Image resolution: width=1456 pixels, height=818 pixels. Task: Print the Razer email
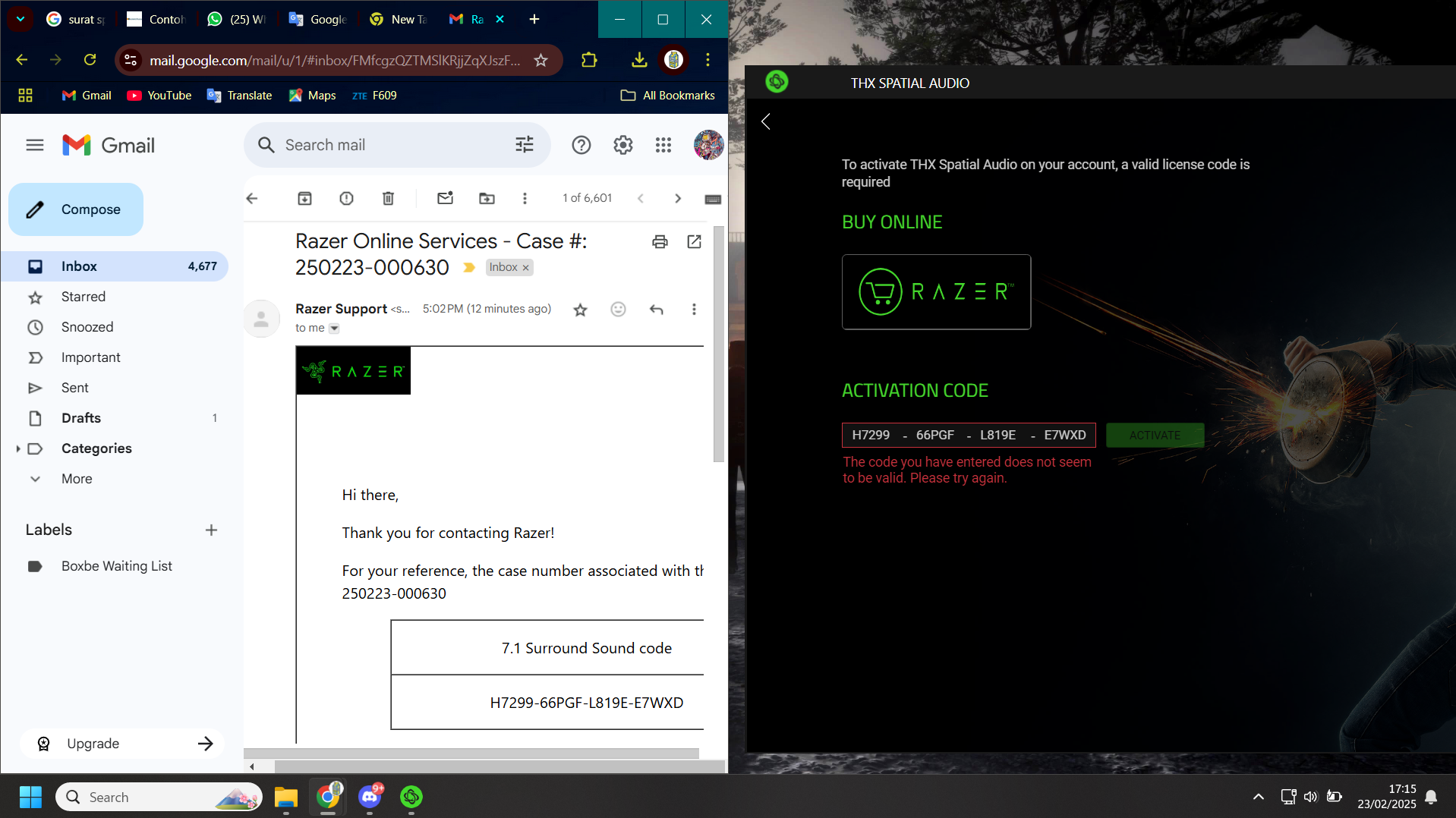tap(660, 241)
